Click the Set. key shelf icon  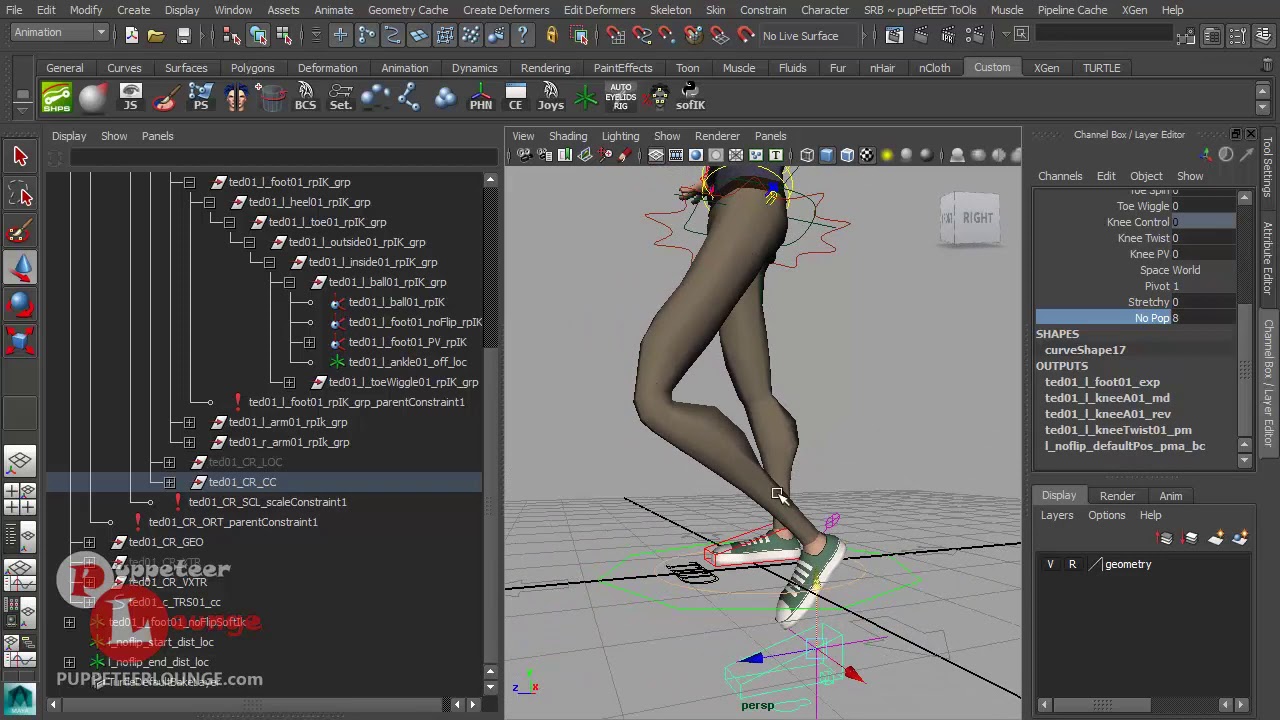(x=341, y=97)
